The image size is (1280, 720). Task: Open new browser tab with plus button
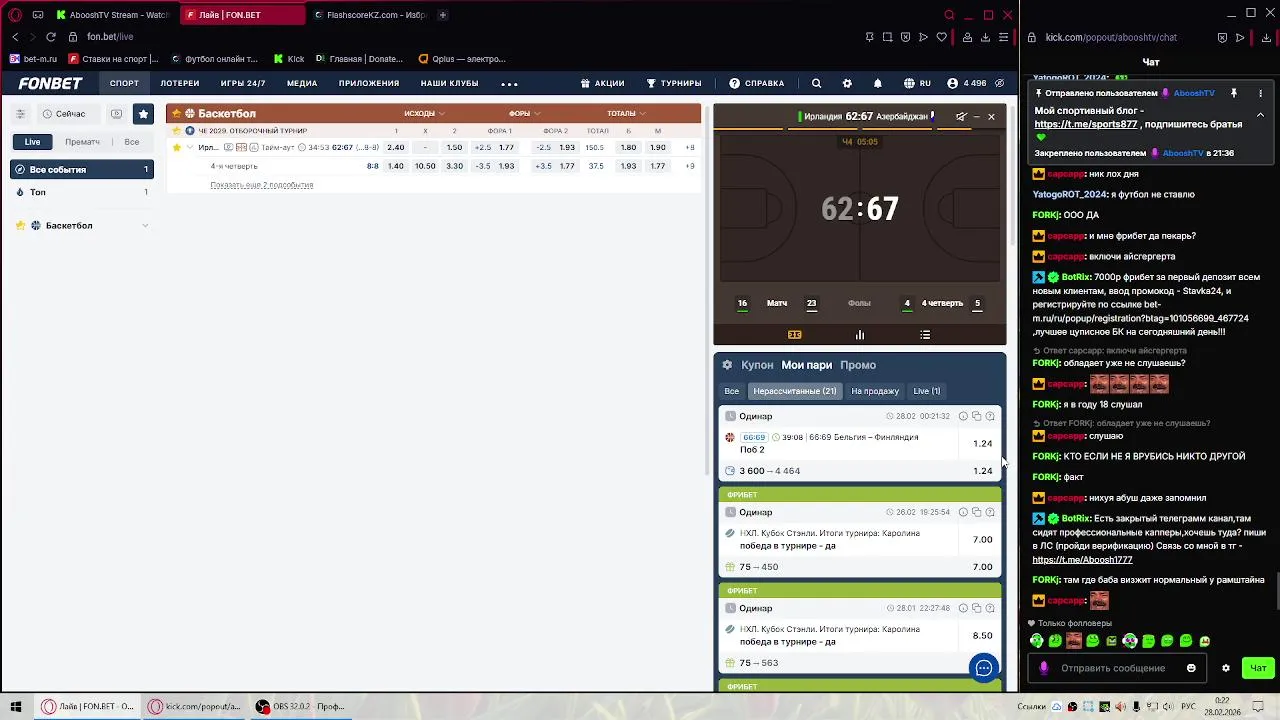pyautogui.click(x=443, y=15)
